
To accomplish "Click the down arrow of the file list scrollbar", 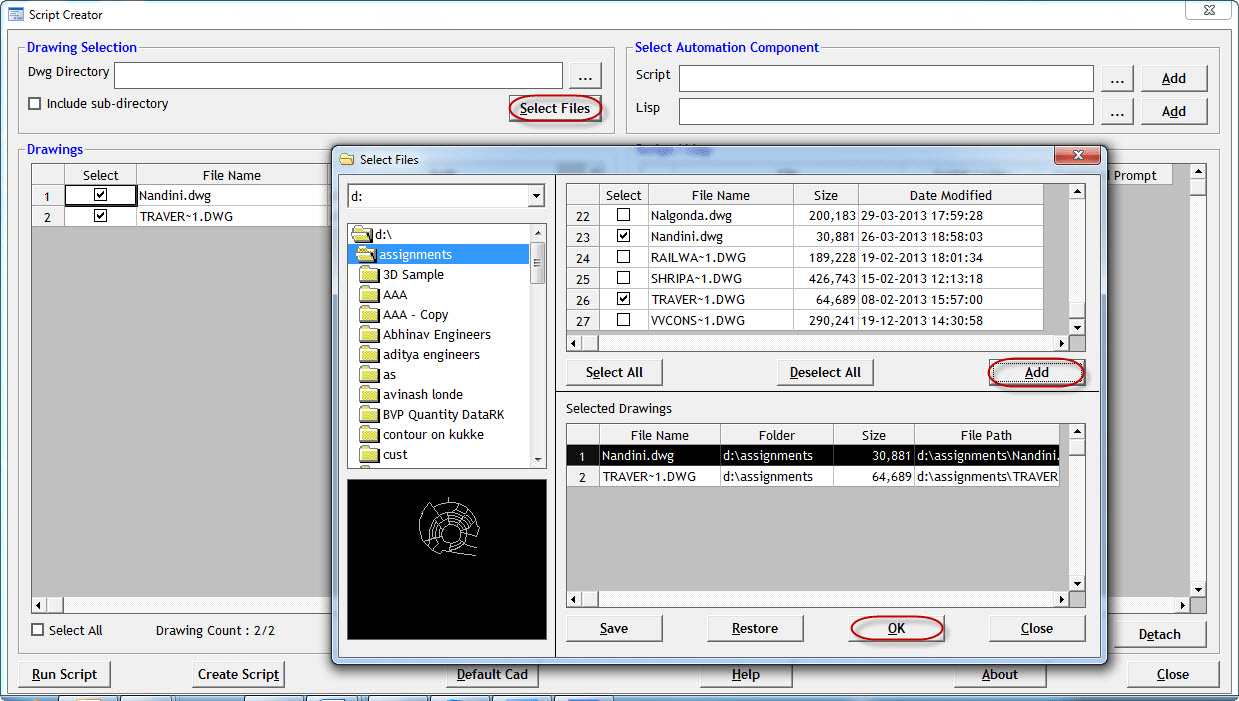I will (x=1078, y=327).
